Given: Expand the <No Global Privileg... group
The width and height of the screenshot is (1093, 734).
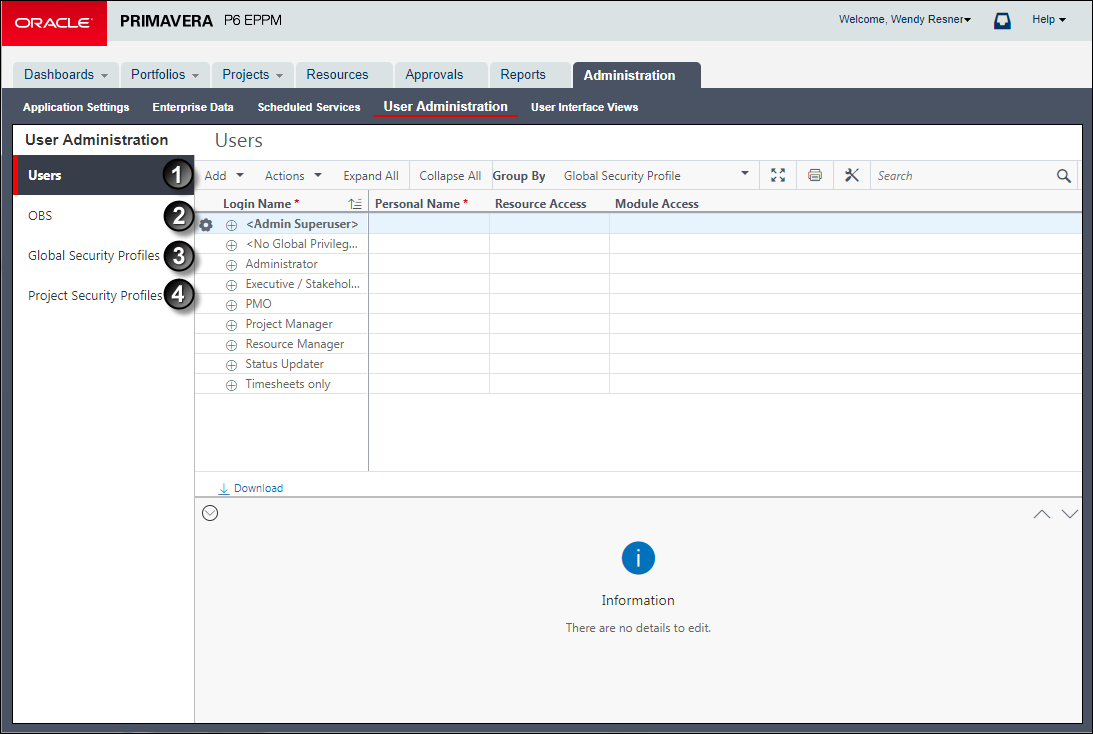Looking at the screenshot, I should [x=231, y=245].
